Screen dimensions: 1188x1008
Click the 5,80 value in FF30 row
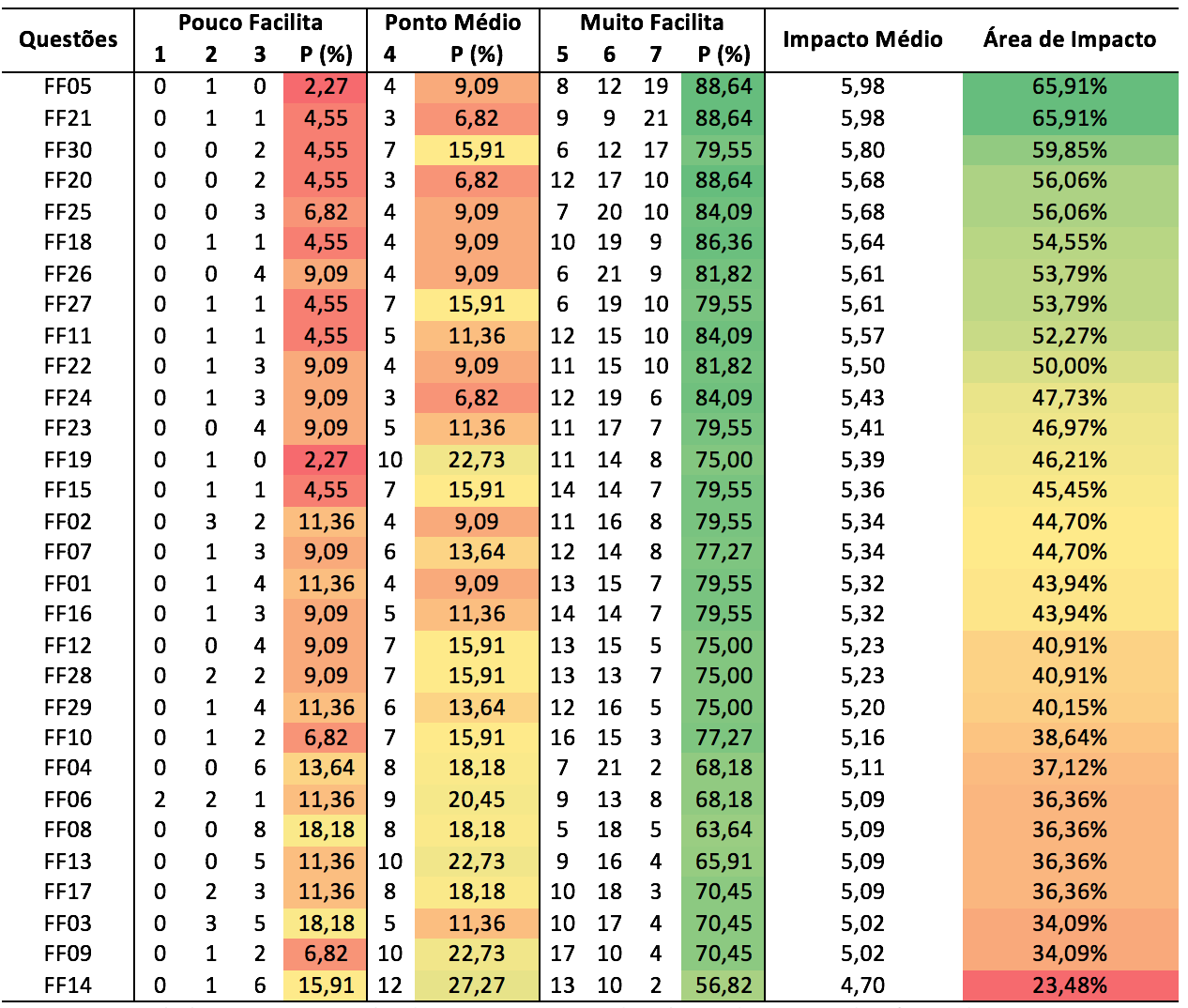click(862, 149)
